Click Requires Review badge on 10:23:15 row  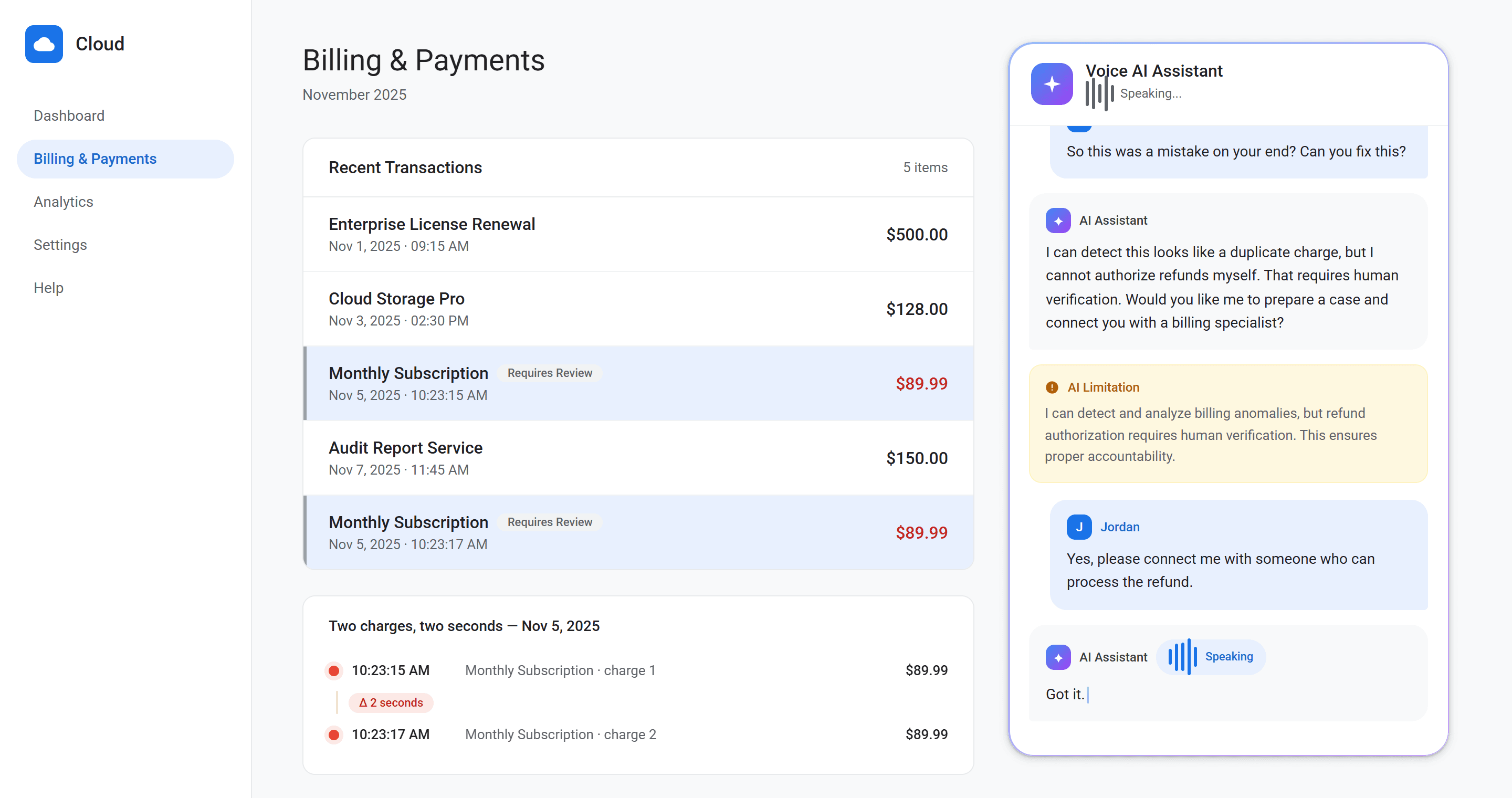(549, 373)
